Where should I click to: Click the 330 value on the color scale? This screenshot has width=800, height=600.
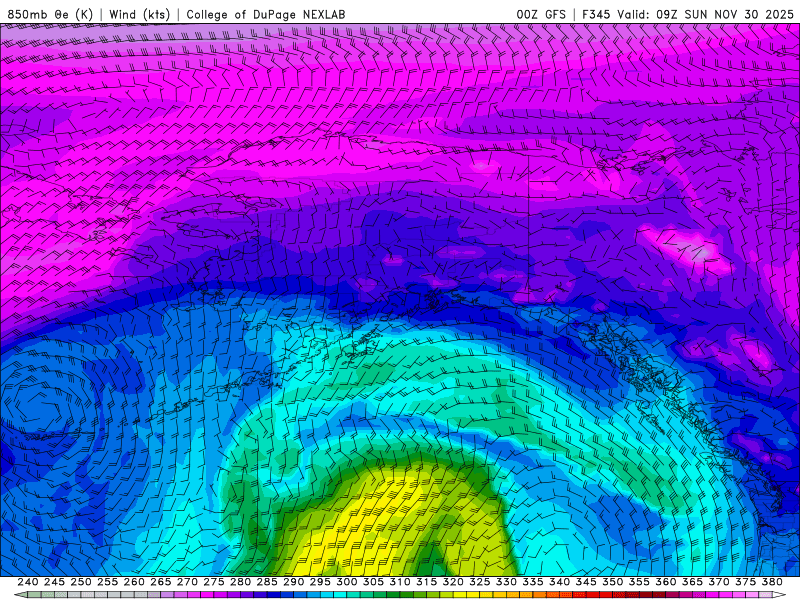[506, 582]
